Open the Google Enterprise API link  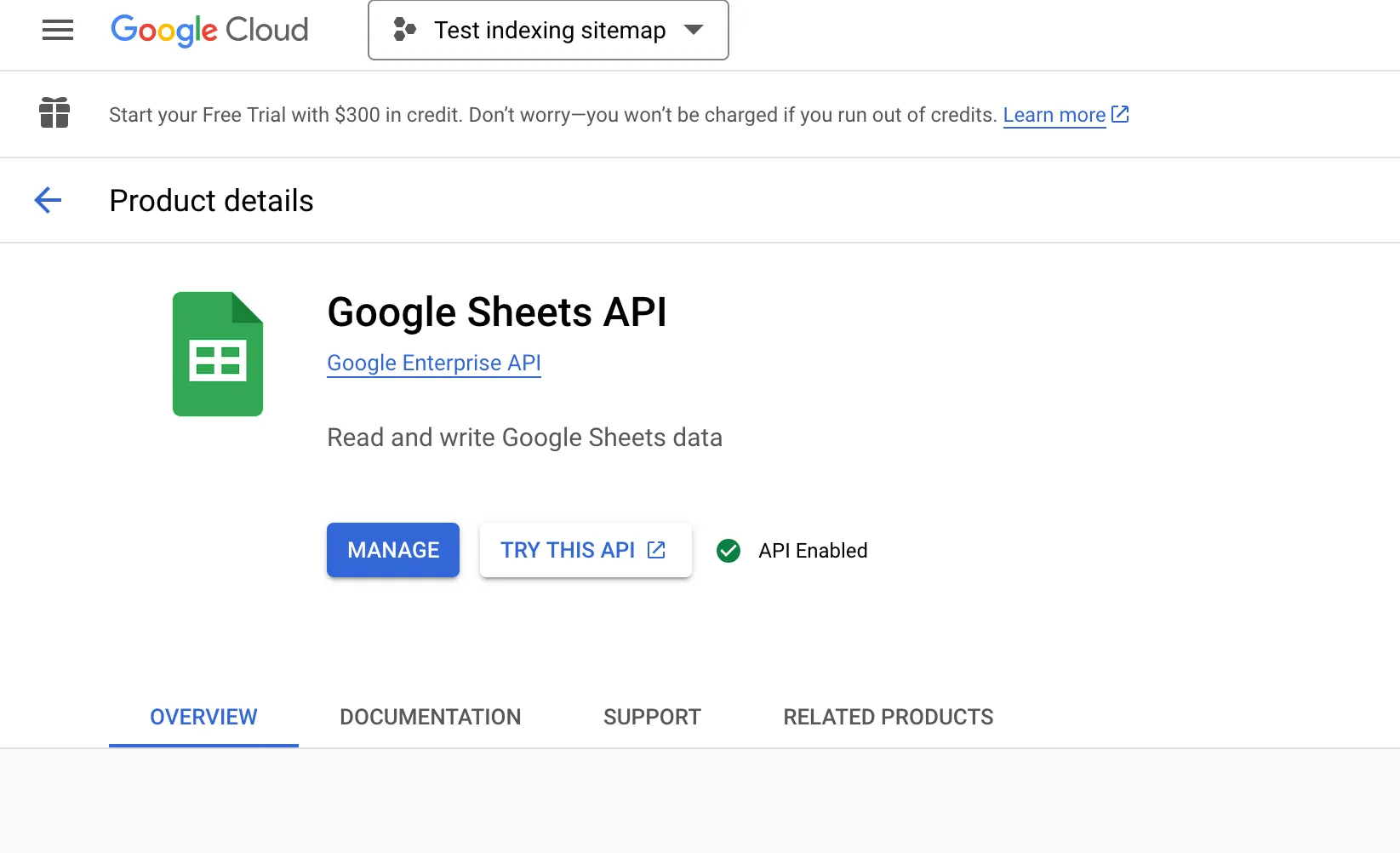(x=434, y=364)
